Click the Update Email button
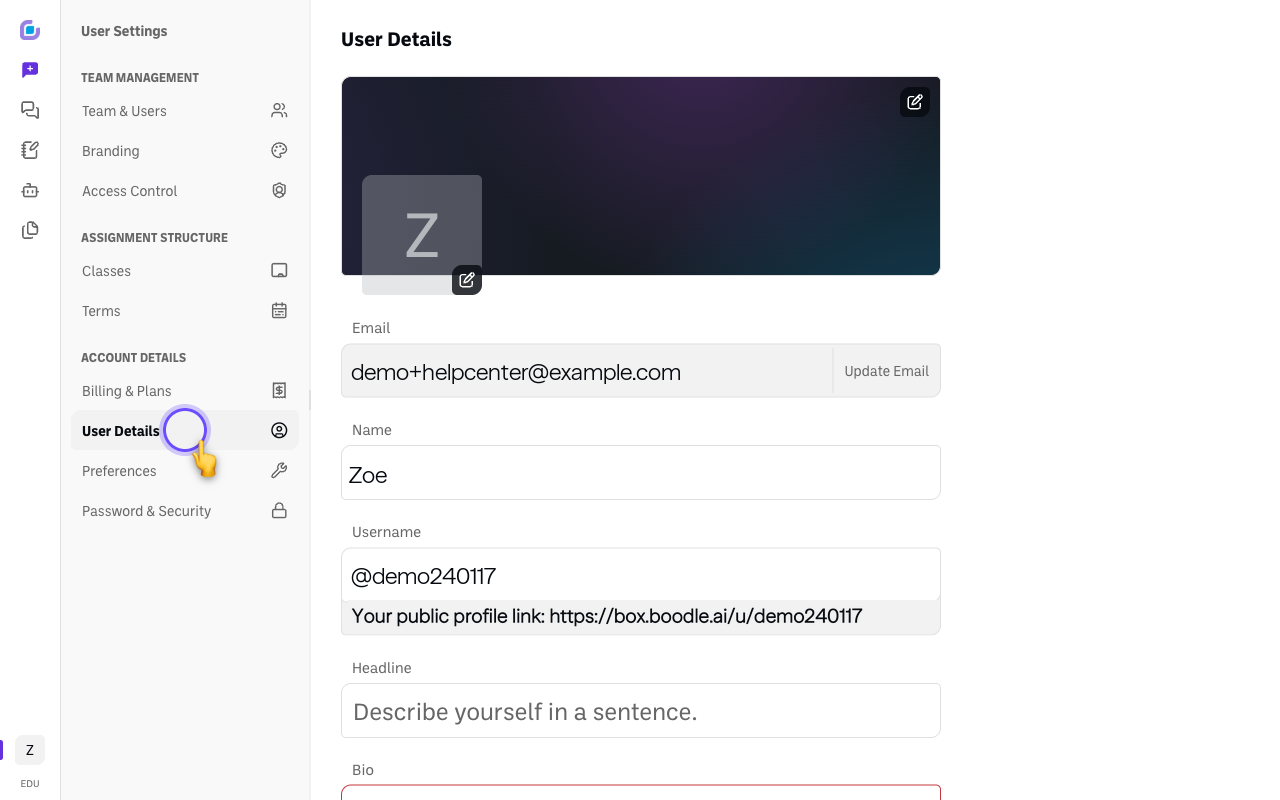This screenshot has width=1280, height=800. click(x=886, y=371)
